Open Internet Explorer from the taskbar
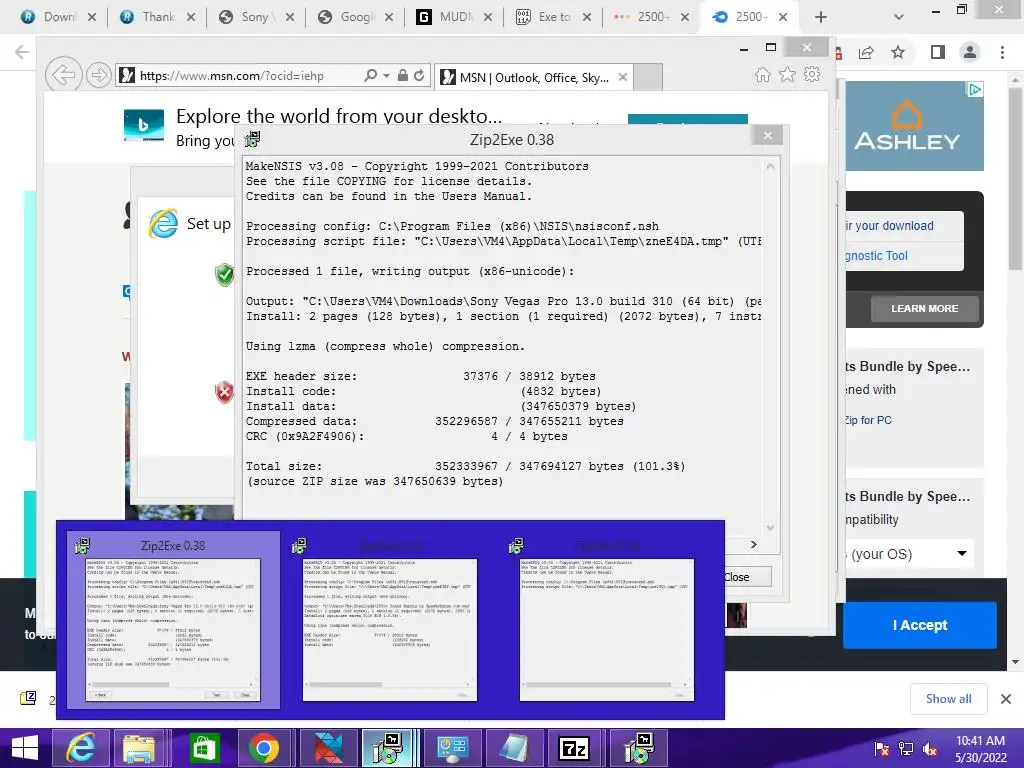The height and width of the screenshot is (768, 1024). (x=82, y=748)
